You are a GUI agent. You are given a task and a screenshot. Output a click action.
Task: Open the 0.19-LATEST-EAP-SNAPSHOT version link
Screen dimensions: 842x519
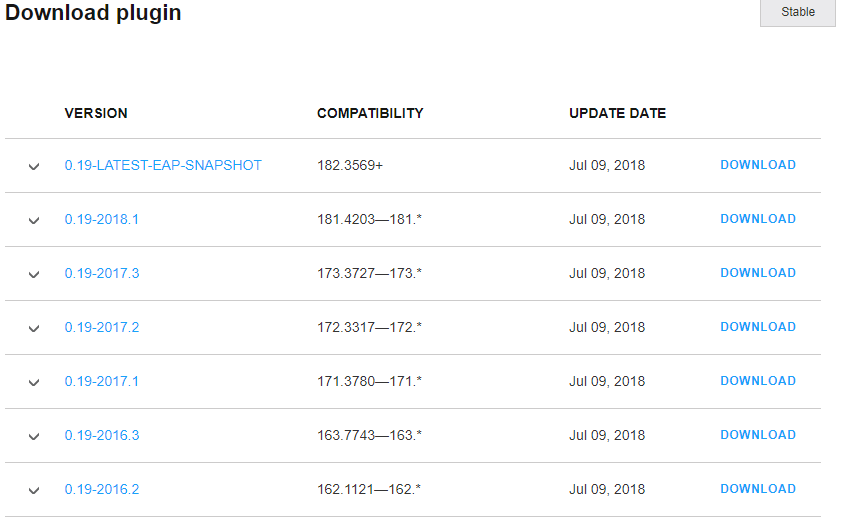pos(163,165)
